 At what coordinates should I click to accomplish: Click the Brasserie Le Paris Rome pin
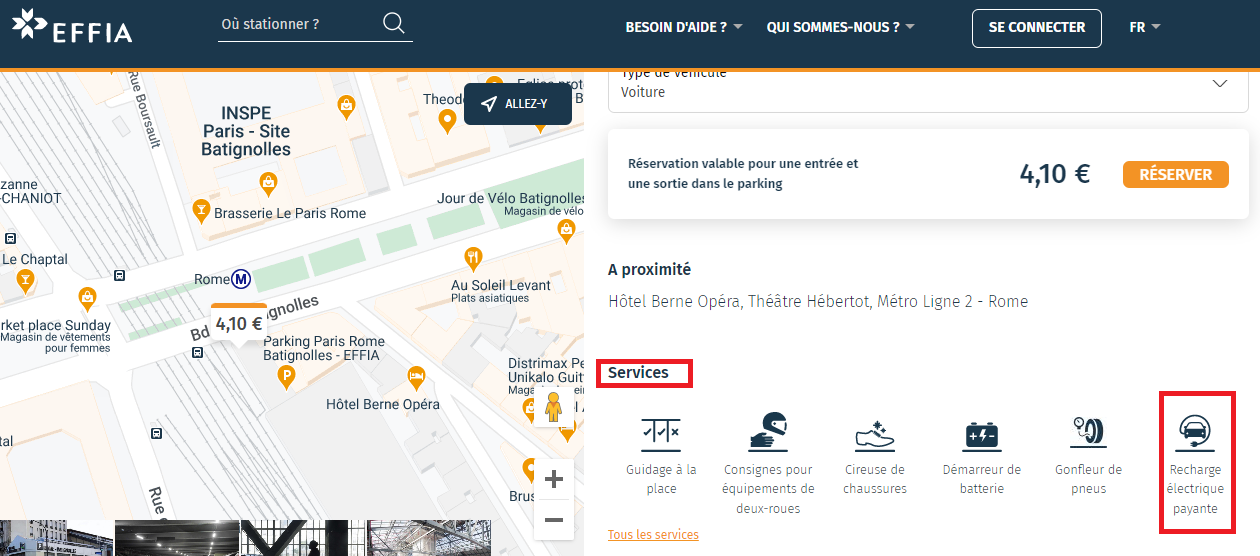(x=201, y=209)
